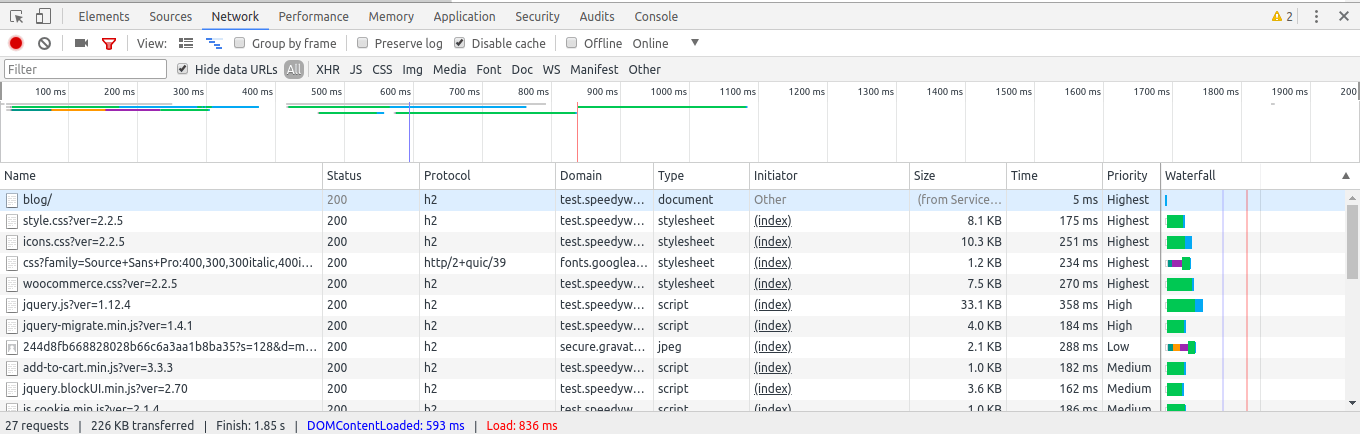Click the image icon of the gravatar jpeg row
The height and width of the screenshot is (434, 1360).
point(12,347)
